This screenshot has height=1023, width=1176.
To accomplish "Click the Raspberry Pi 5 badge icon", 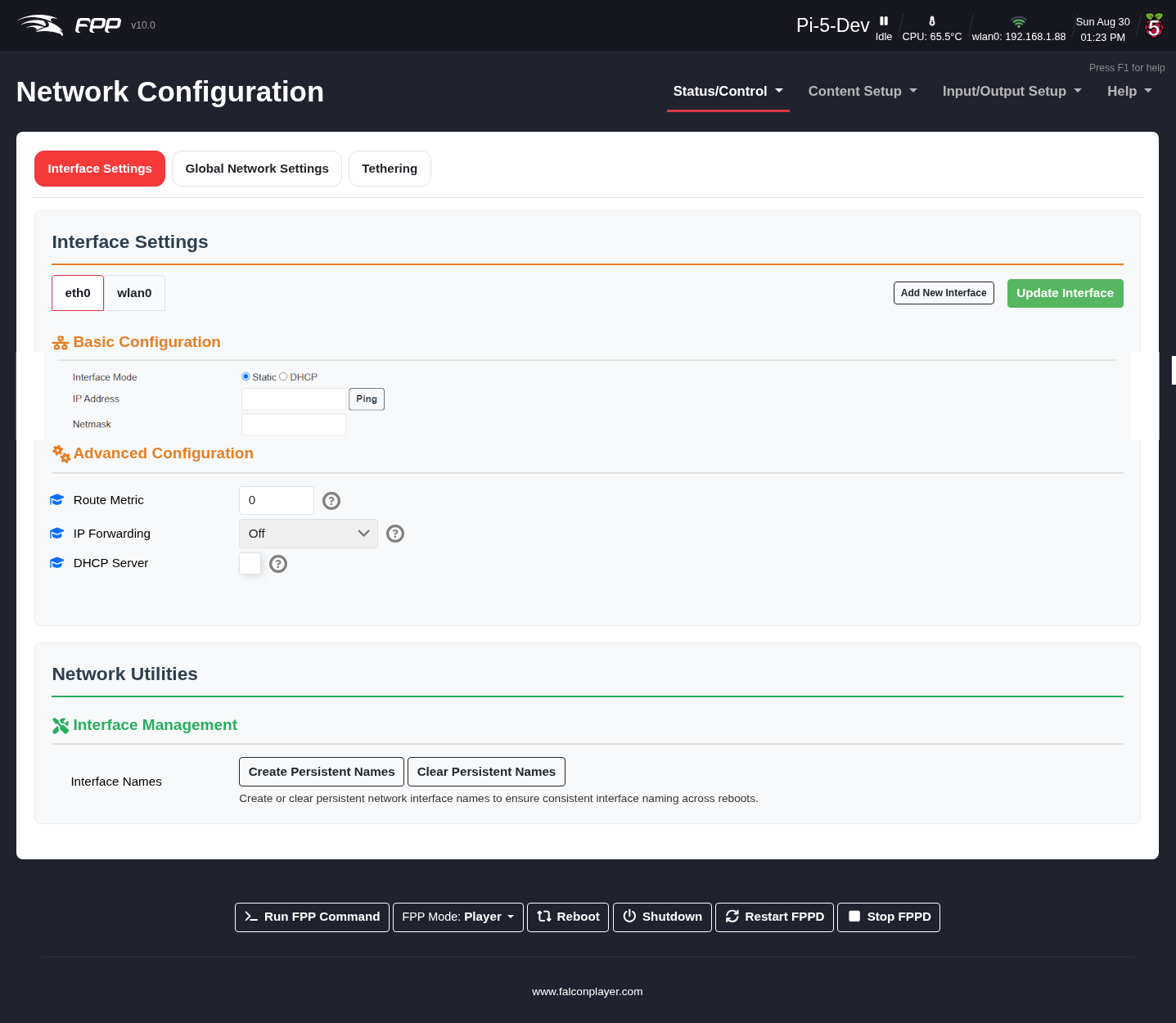I will tap(1154, 25).
